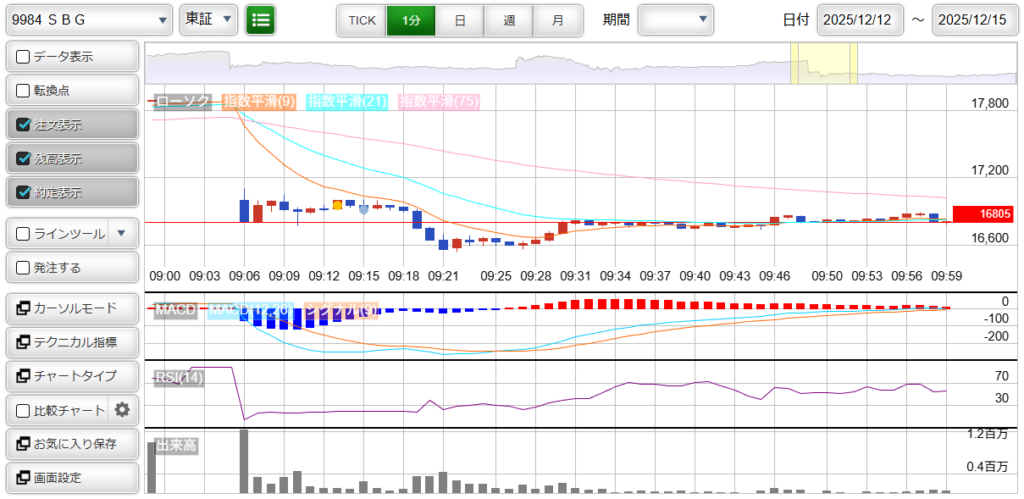The height and width of the screenshot is (499, 1024).
Task: Expand the 期間 period dropdown
Action: (676, 19)
